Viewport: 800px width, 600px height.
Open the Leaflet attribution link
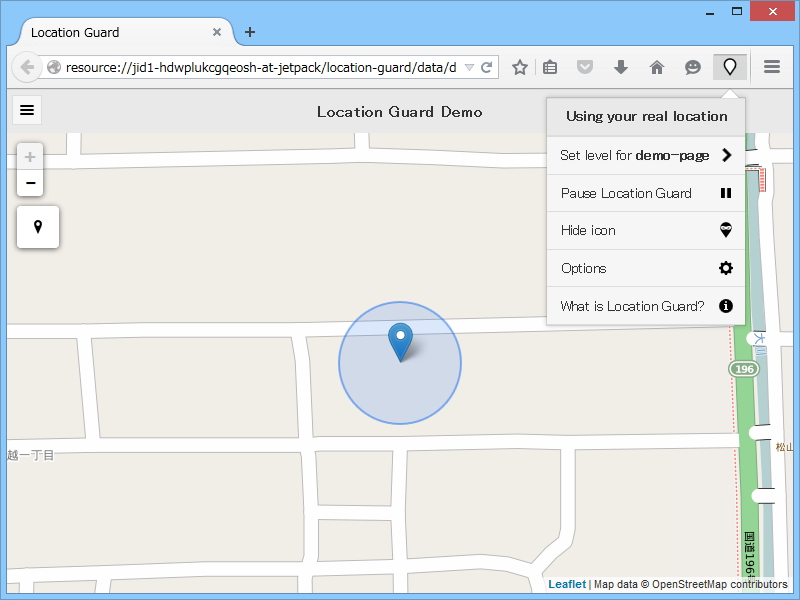point(566,584)
